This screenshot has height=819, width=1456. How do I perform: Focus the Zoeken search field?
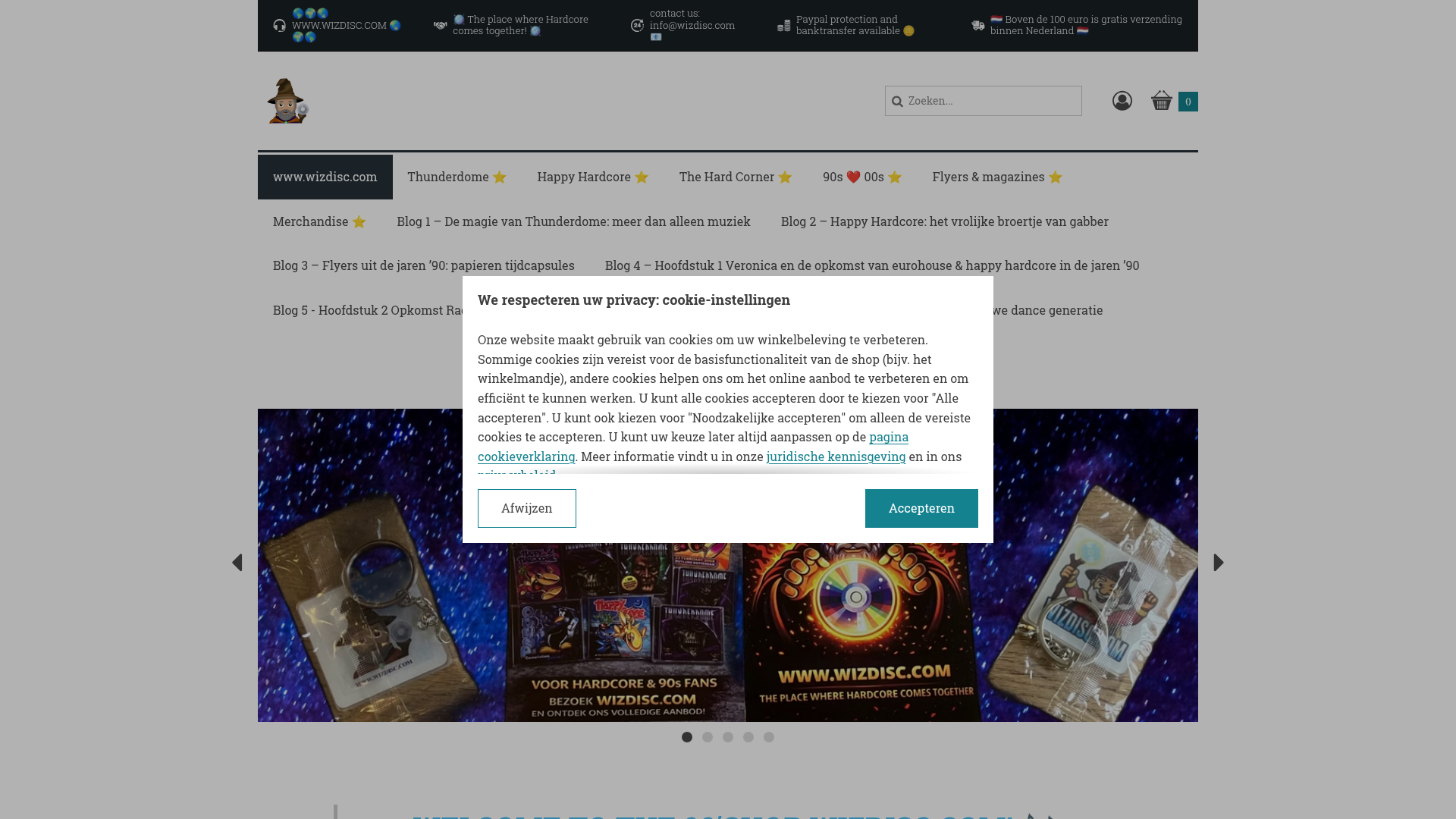tap(984, 101)
